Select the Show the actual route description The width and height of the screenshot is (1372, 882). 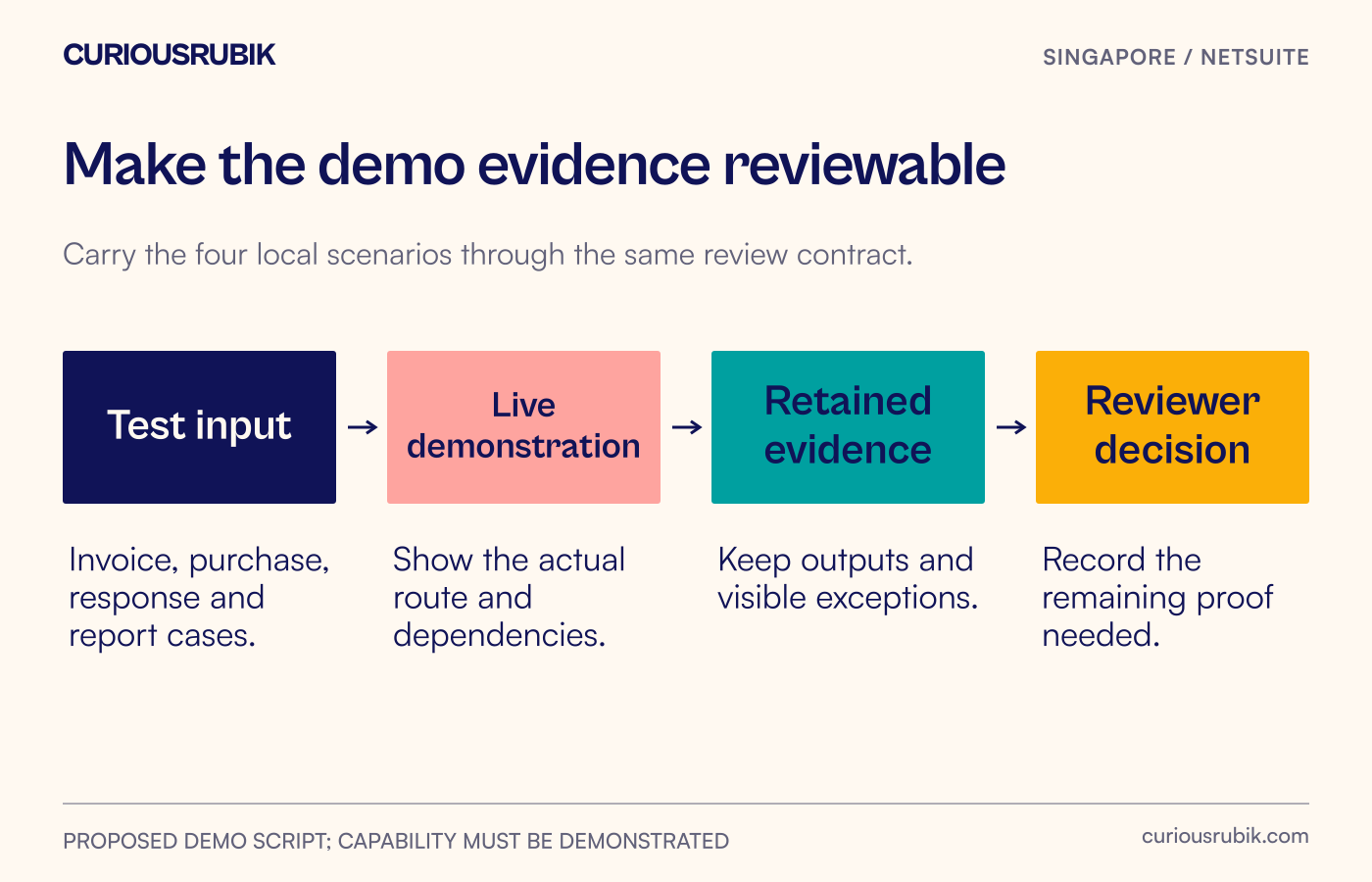[509, 597]
